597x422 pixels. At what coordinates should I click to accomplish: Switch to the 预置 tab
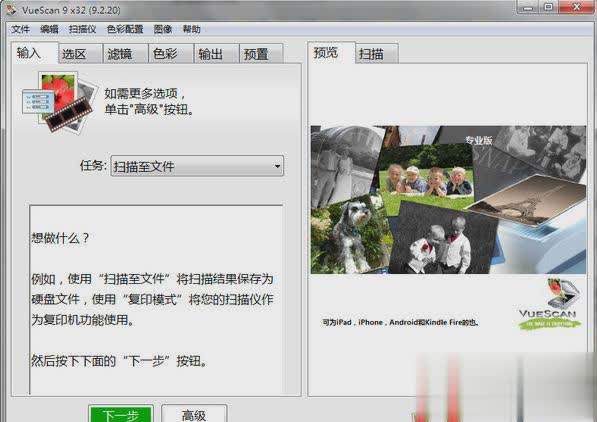coord(262,54)
